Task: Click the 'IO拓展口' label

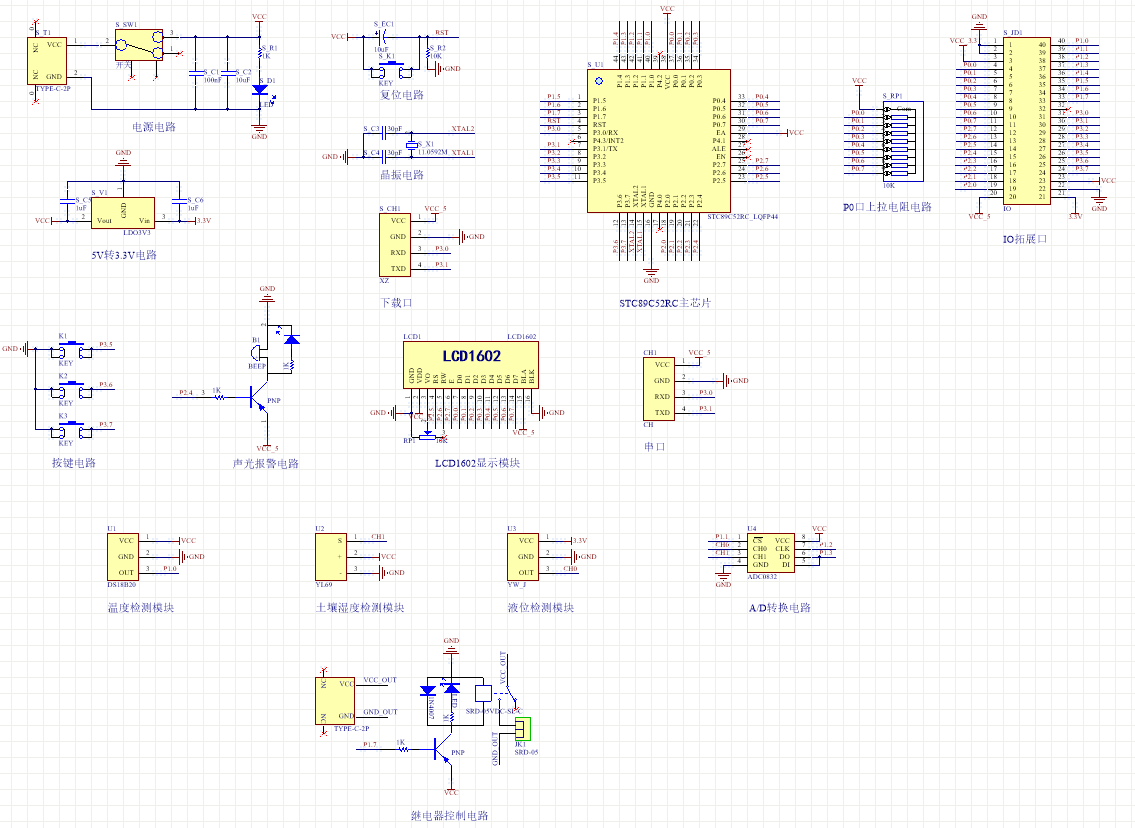Action: pyautogui.click(x=1025, y=239)
